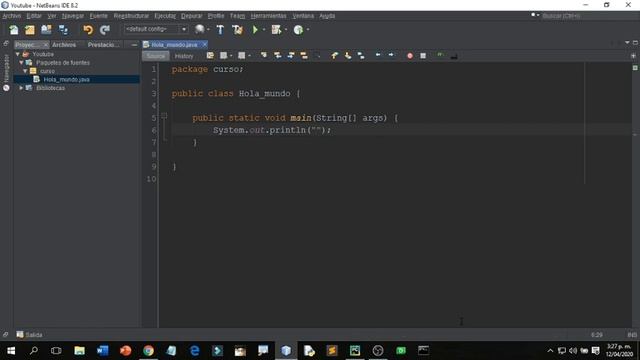Click the Stop Macro Recording icon
This screenshot has width=640, height=360.
pyautogui.click(x=423, y=56)
